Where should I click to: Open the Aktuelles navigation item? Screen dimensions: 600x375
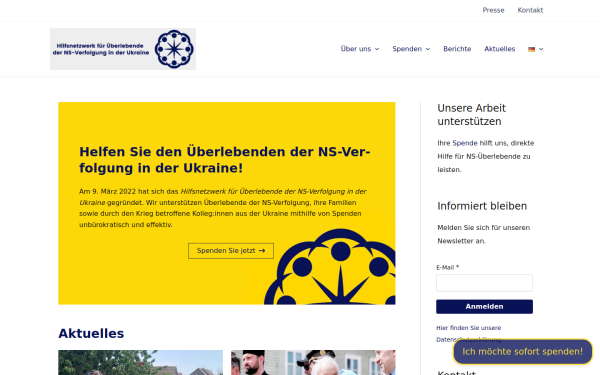[x=500, y=49]
